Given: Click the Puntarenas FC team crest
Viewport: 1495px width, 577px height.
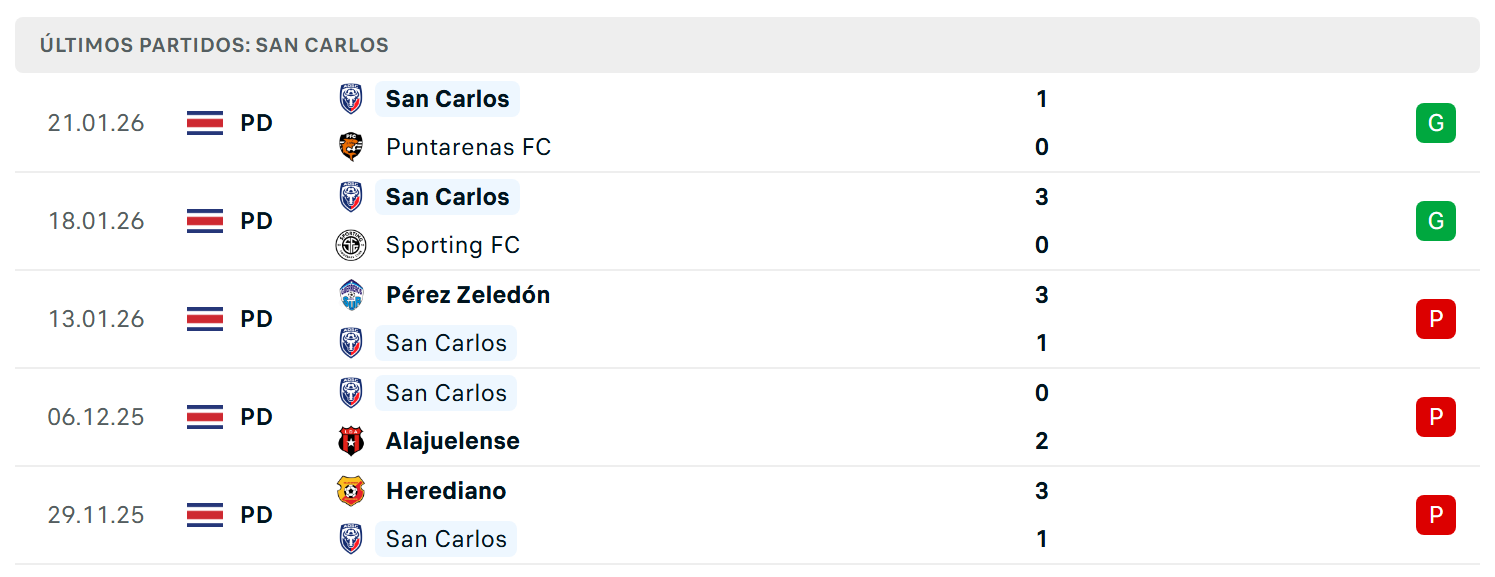Looking at the screenshot, I should click(351, 147).
